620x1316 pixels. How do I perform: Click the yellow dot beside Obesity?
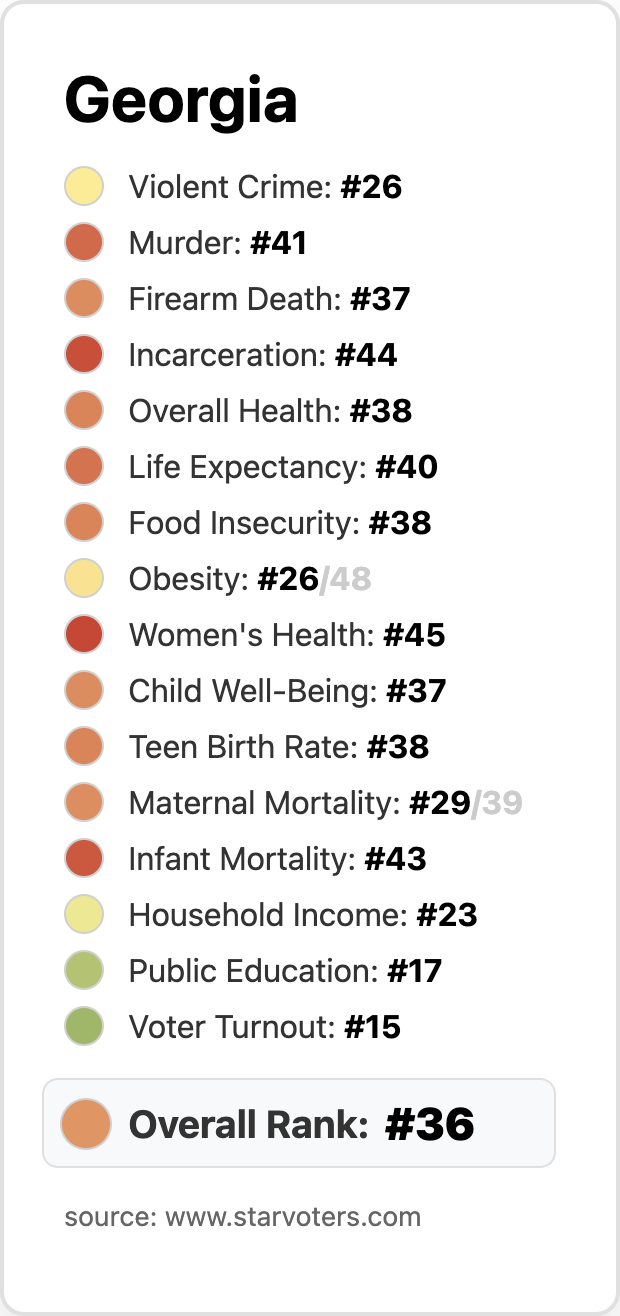click(84, 579)
